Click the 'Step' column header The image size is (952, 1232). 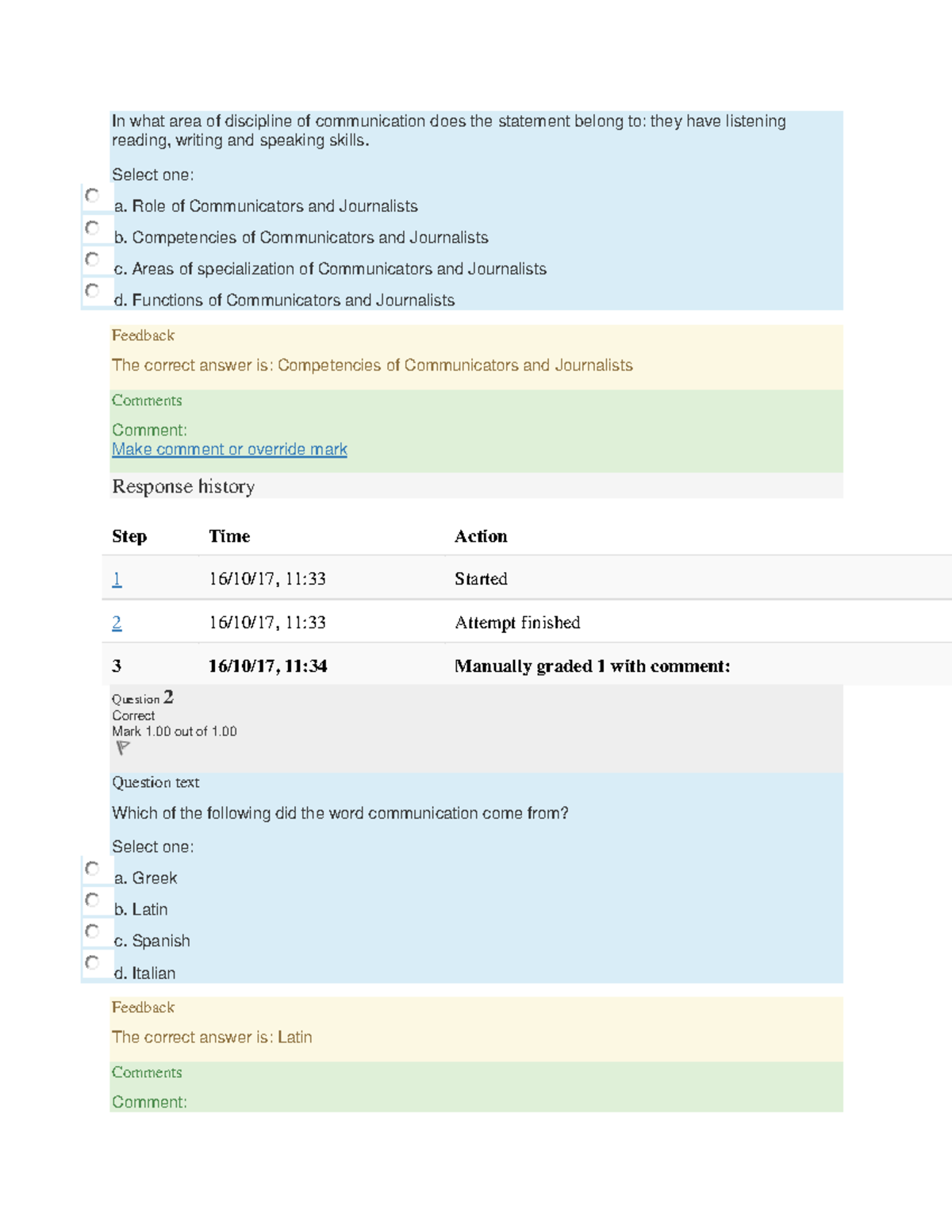pyautogui.click(x=129, y=537)
